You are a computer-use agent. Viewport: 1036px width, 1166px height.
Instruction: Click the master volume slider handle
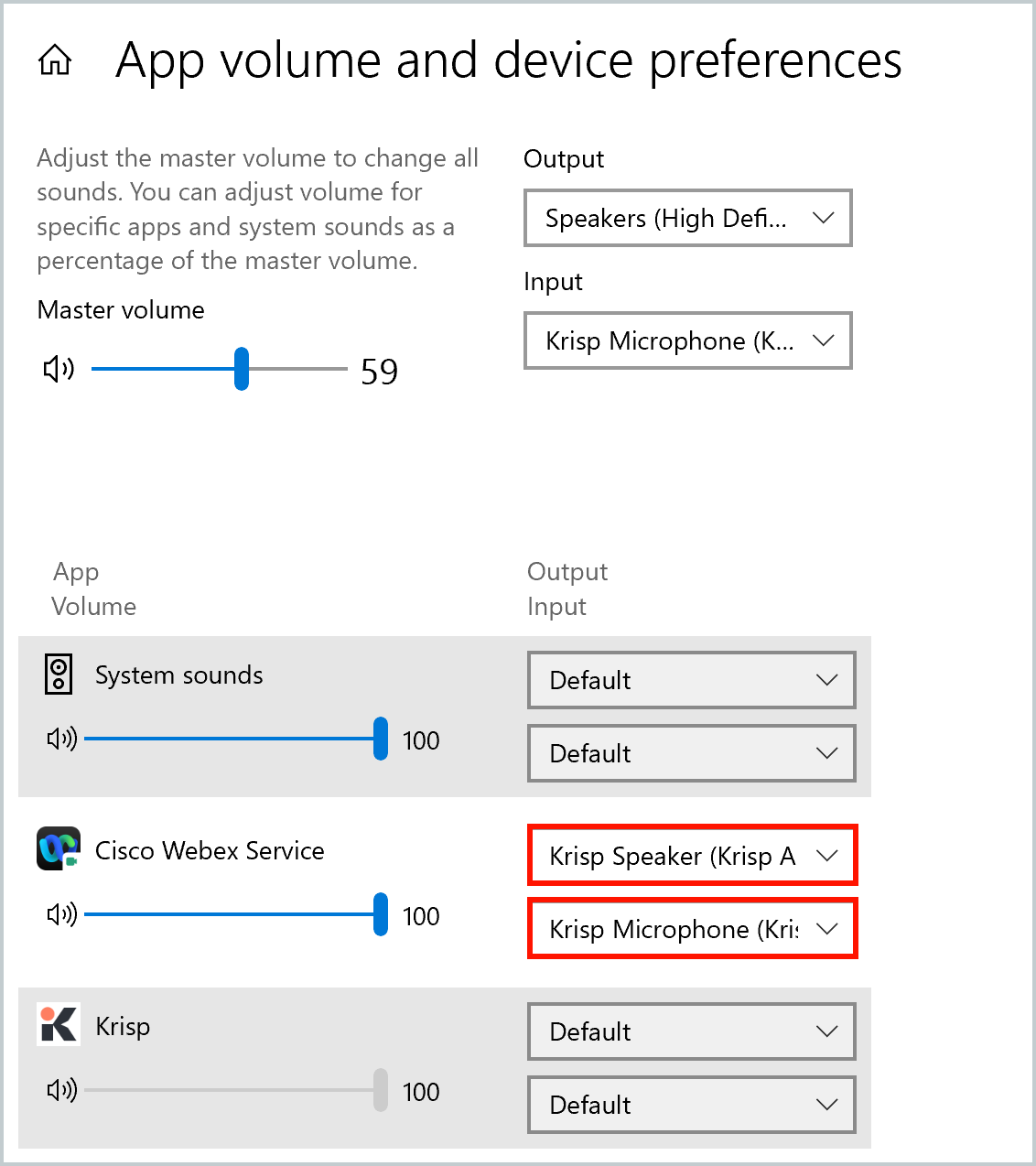pos(242,369)
